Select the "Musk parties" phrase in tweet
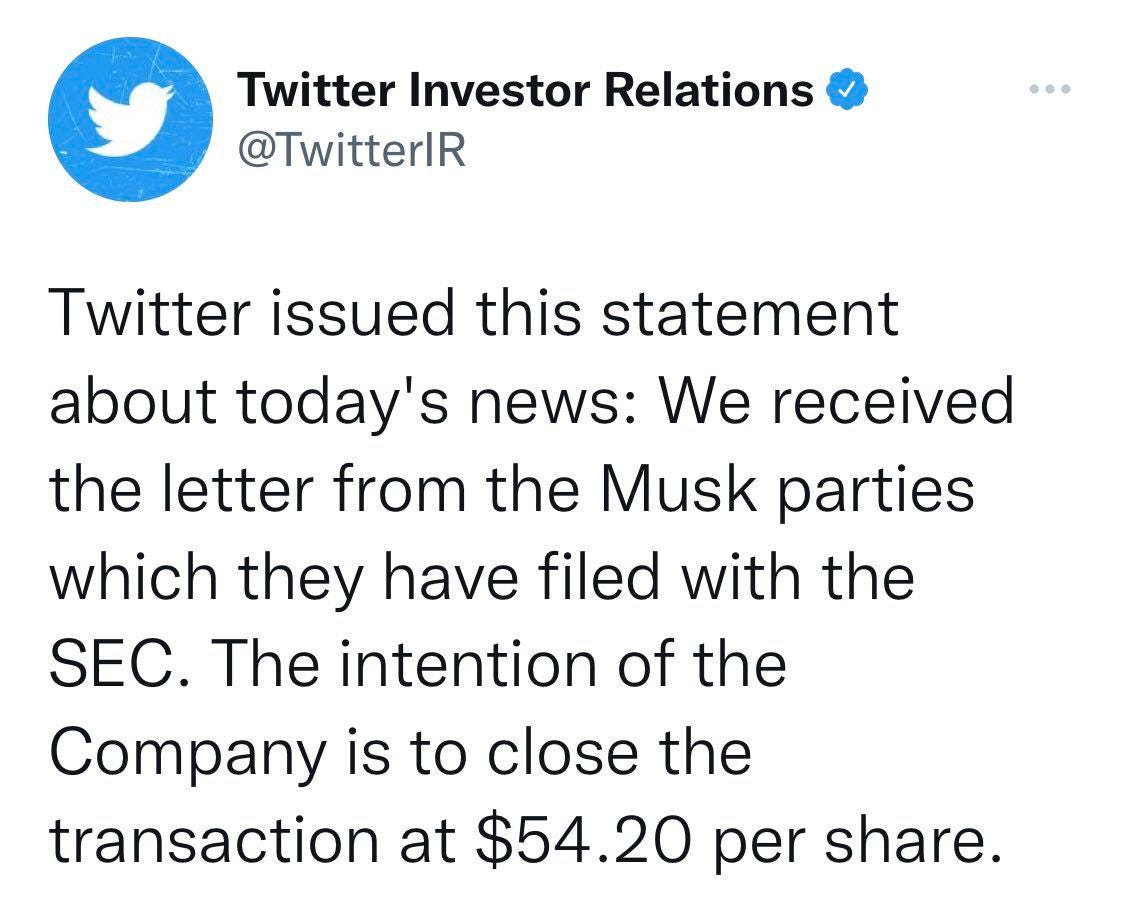Image resolution: width=1125 pixels, height=914 pixels. 788,490
